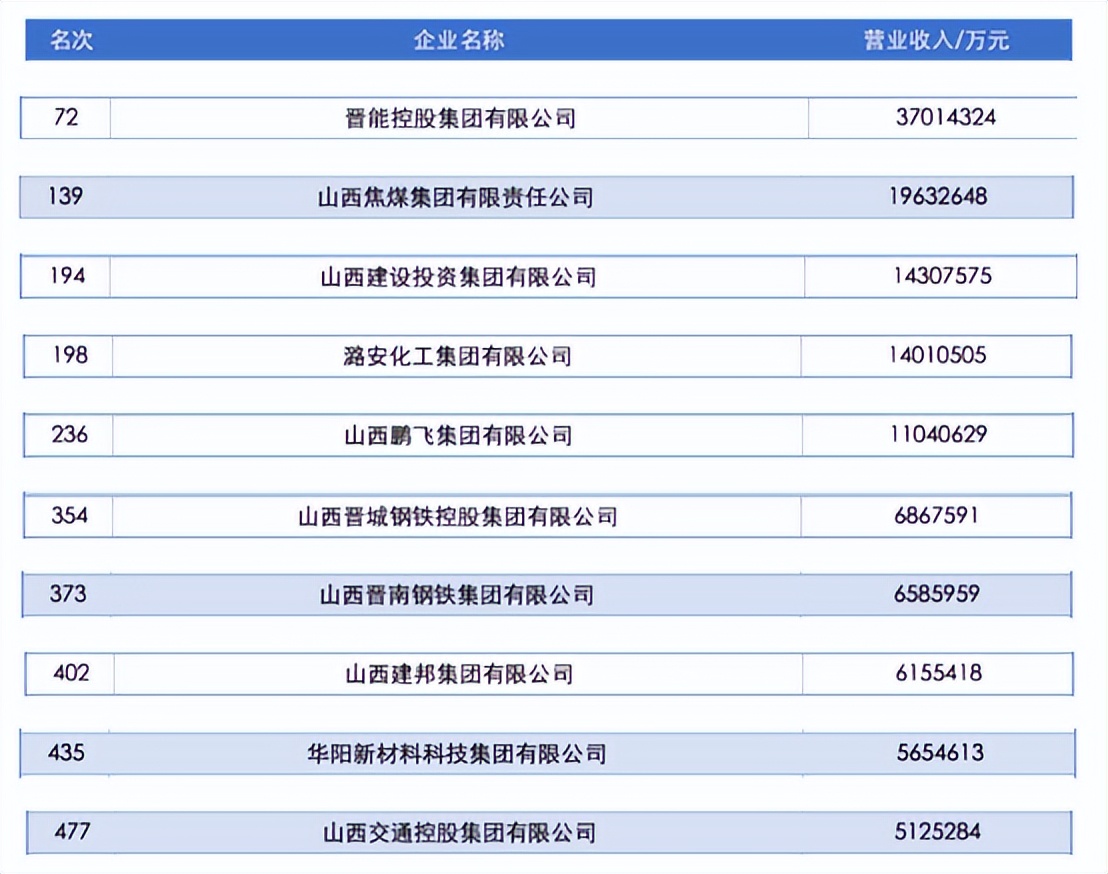Screen dimensions: 1108x874
Task: Select revenue value 5125284
Action: click(x=937, y=832)
